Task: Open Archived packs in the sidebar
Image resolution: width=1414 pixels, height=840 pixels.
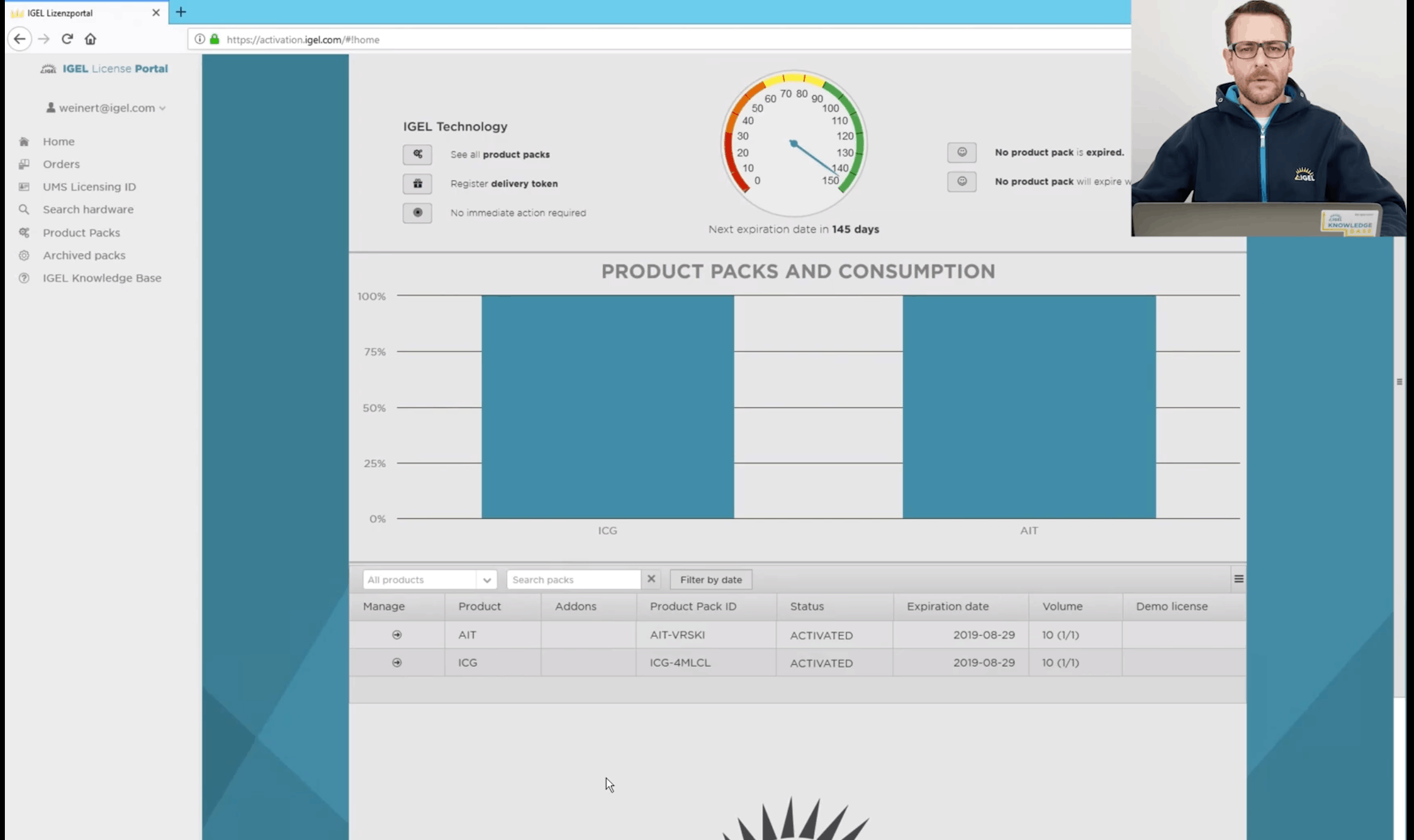Action: (x=84, y=255)
